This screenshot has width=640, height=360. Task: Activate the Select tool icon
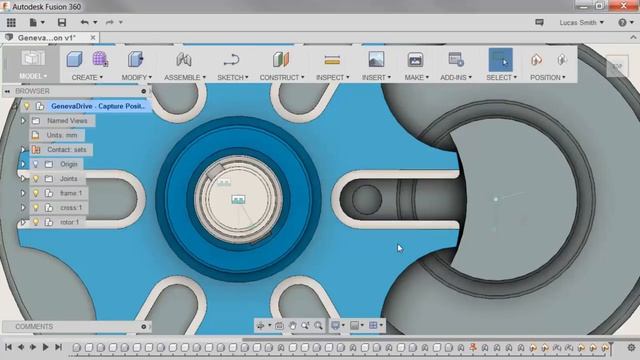[x=500, y=60]
